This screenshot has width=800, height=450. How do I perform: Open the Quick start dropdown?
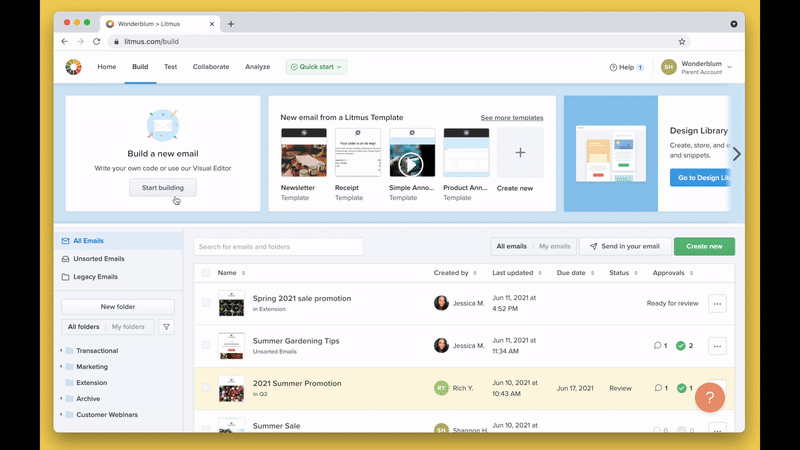click(x=316, y=67)
